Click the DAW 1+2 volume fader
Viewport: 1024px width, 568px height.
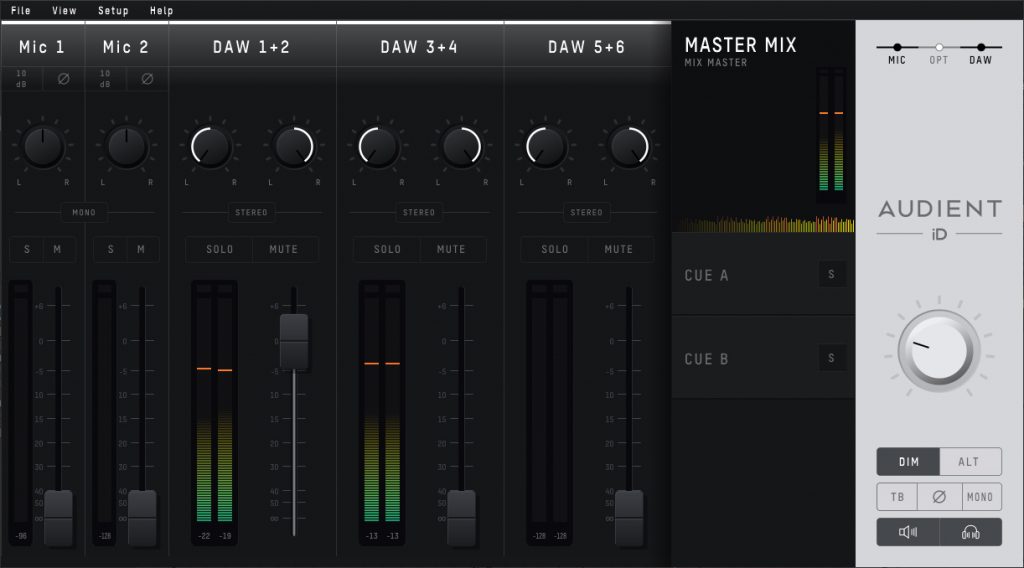coord(294,340)
